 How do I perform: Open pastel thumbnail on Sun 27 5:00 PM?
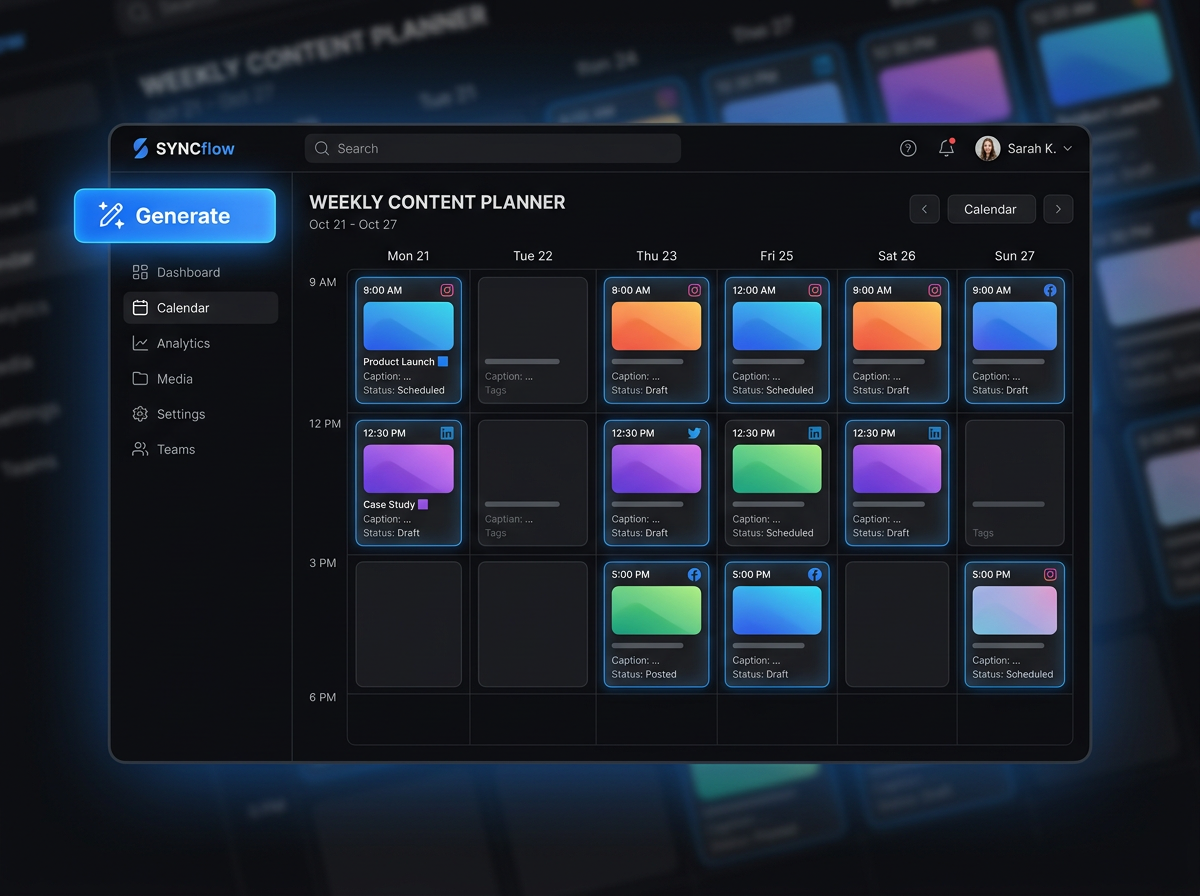(1014, 610)
